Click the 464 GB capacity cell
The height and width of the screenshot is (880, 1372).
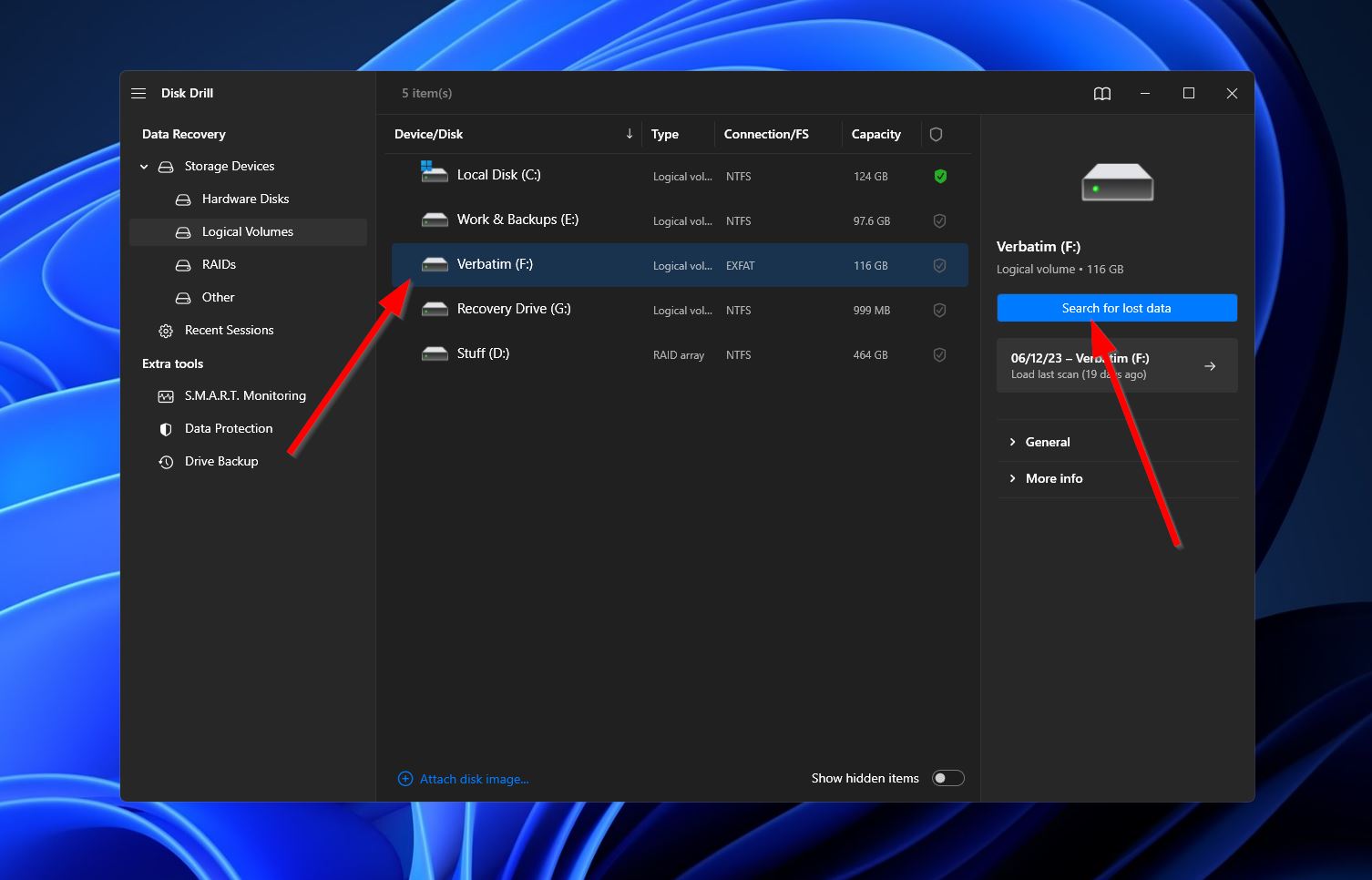[x=871, y=355]
